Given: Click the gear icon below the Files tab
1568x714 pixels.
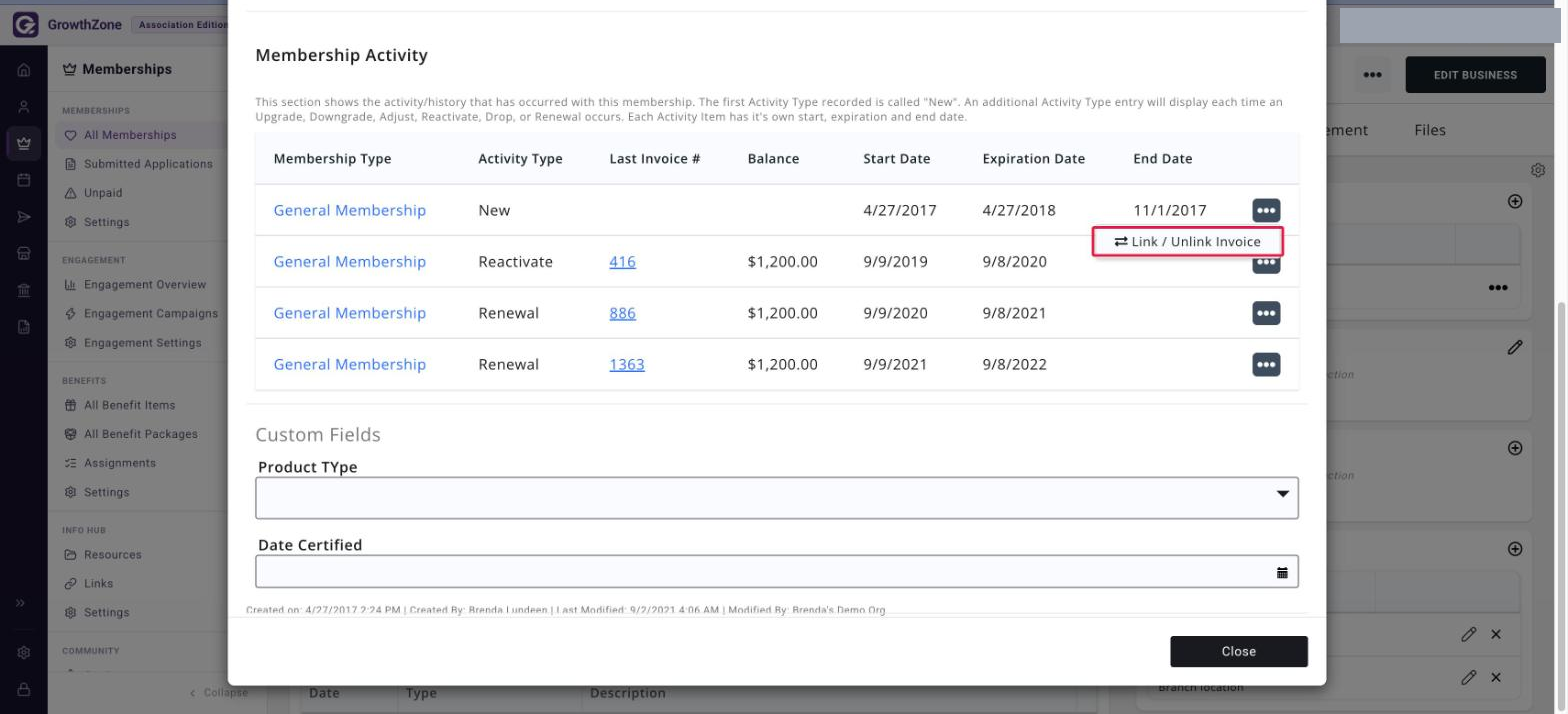Looking at the screenshot, I should [x=1538, y=171].
